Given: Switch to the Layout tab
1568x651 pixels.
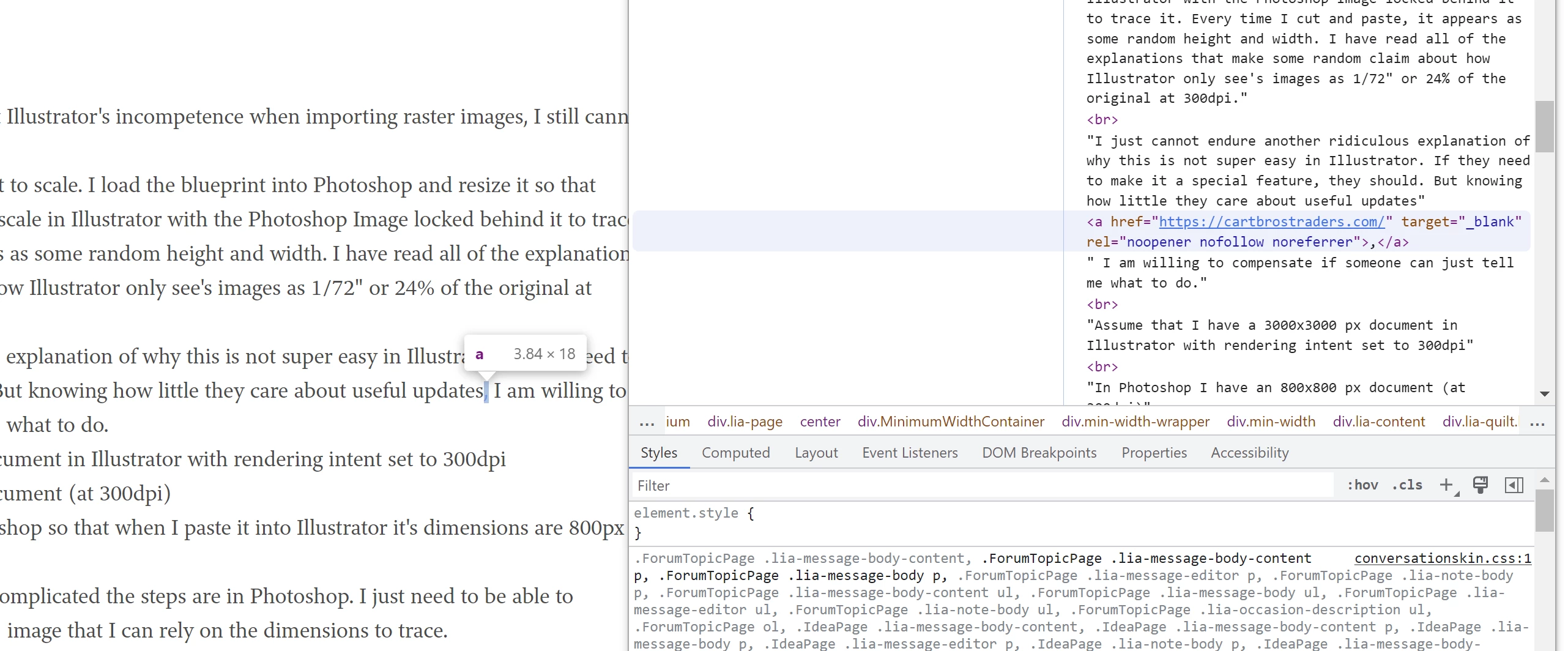Looking at the screenshot, I should pos(816,453).
